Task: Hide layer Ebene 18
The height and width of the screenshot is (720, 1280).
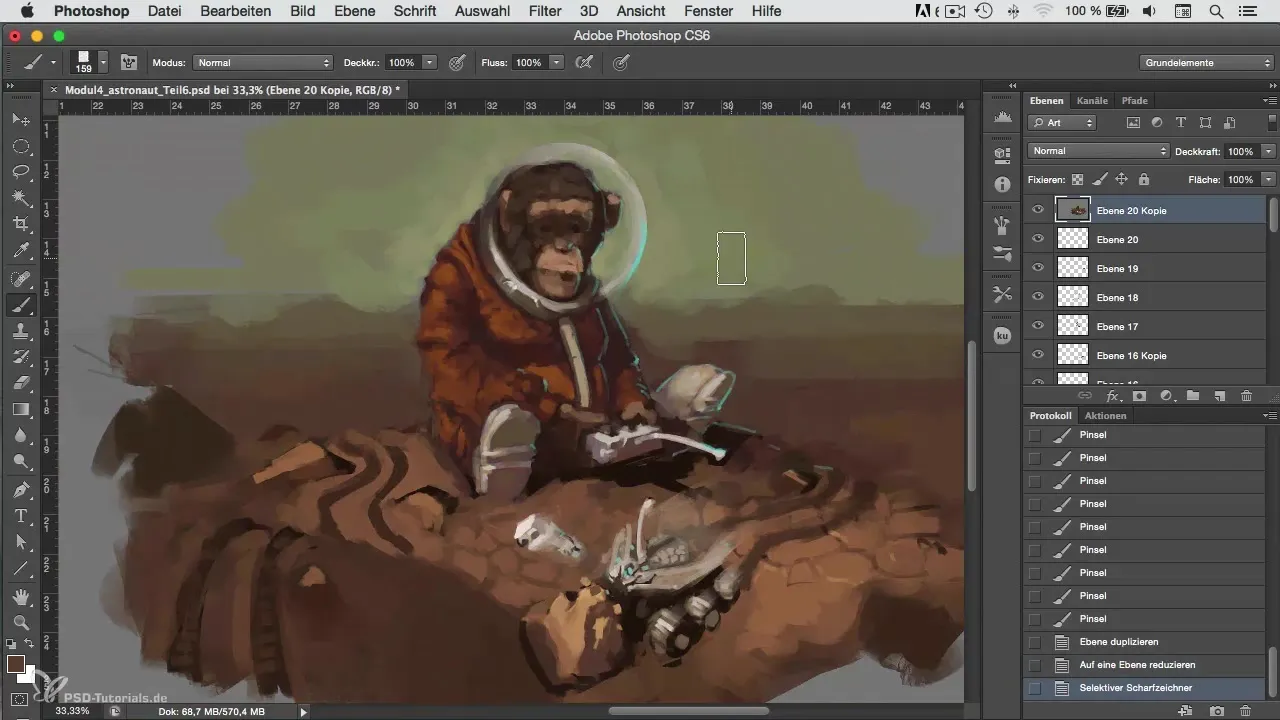Action: click(x=1038, y=298)
